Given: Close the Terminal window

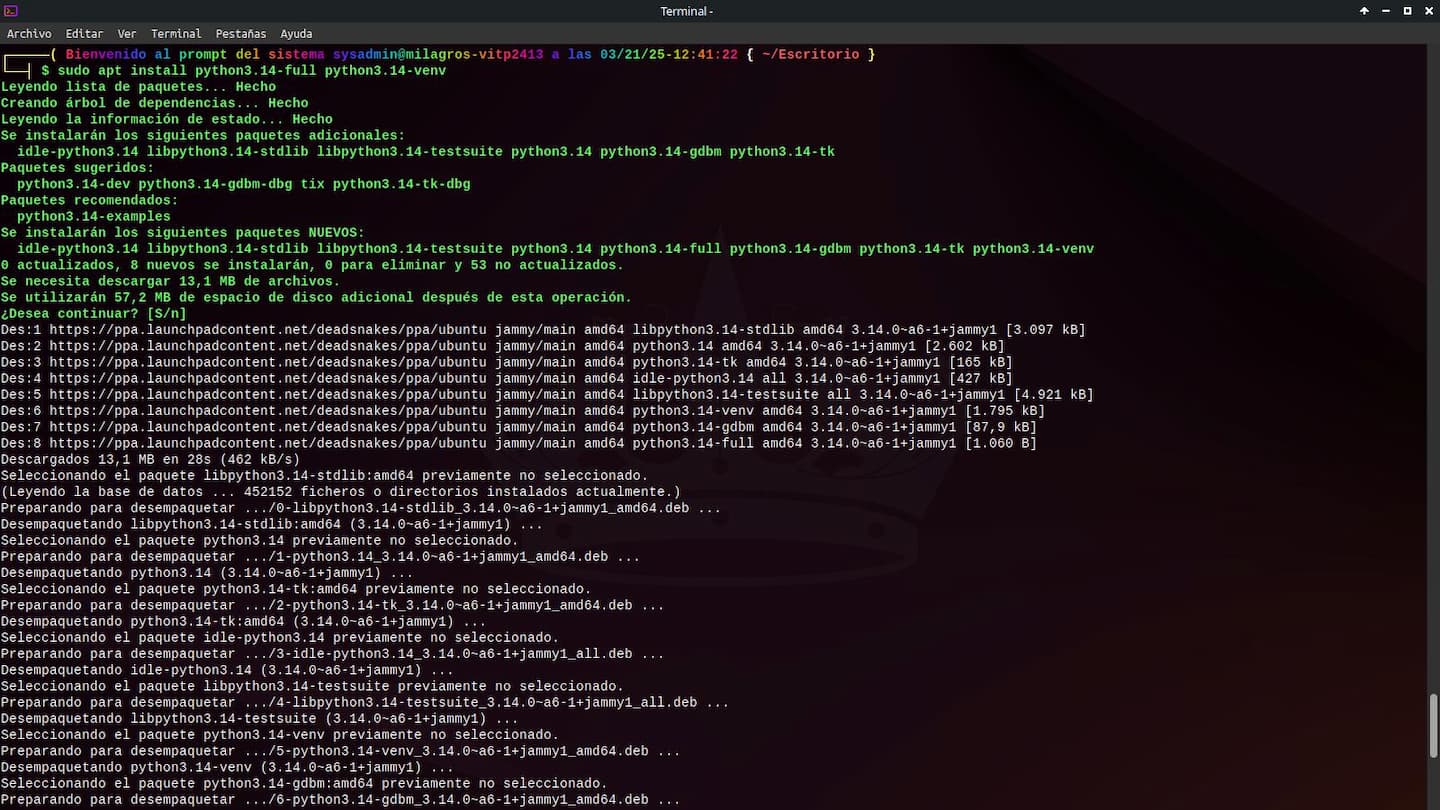Looking at the screenshot, I should [1428, 11].
